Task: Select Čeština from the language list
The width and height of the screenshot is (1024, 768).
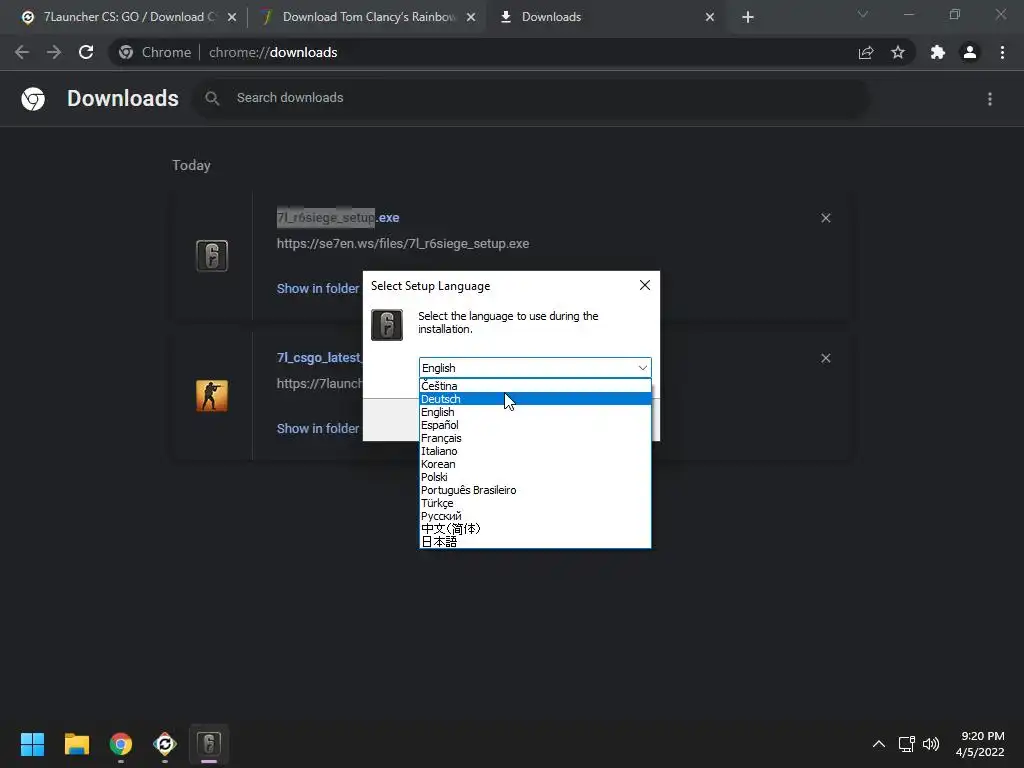Action: pyautogui.click(x=535, y=386)
